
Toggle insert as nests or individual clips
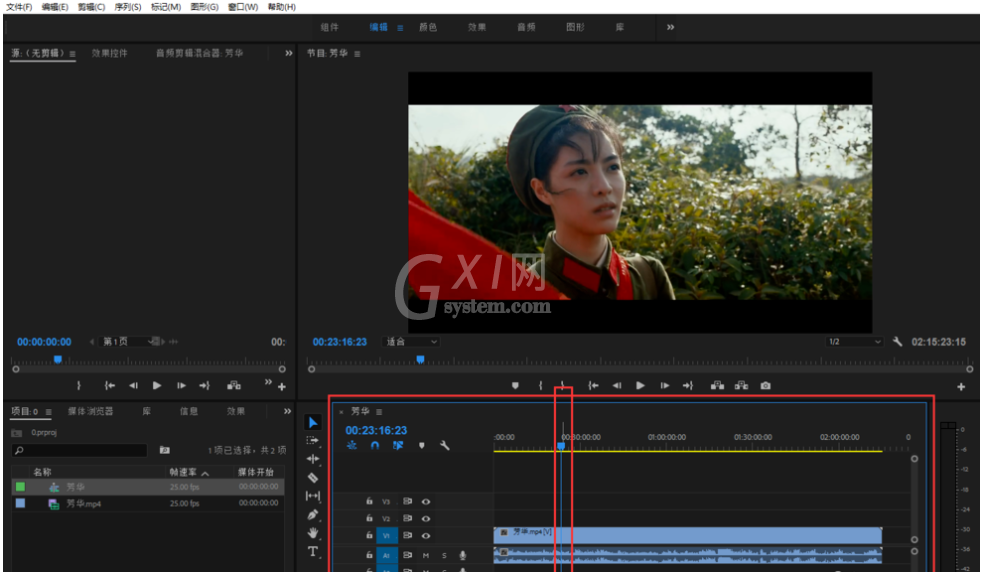[351, 446]
